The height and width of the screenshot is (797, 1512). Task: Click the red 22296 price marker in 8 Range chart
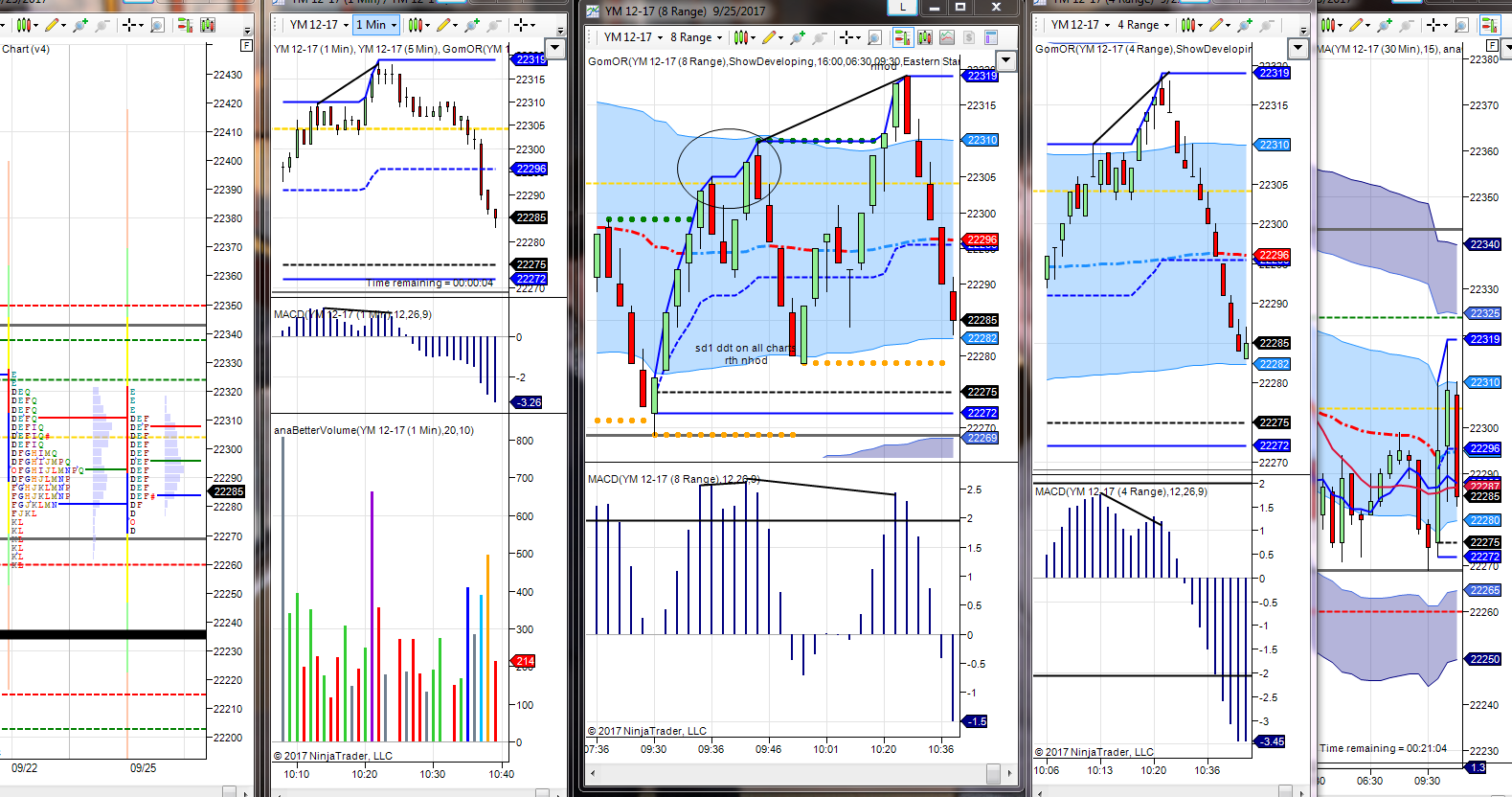(980, 239)
